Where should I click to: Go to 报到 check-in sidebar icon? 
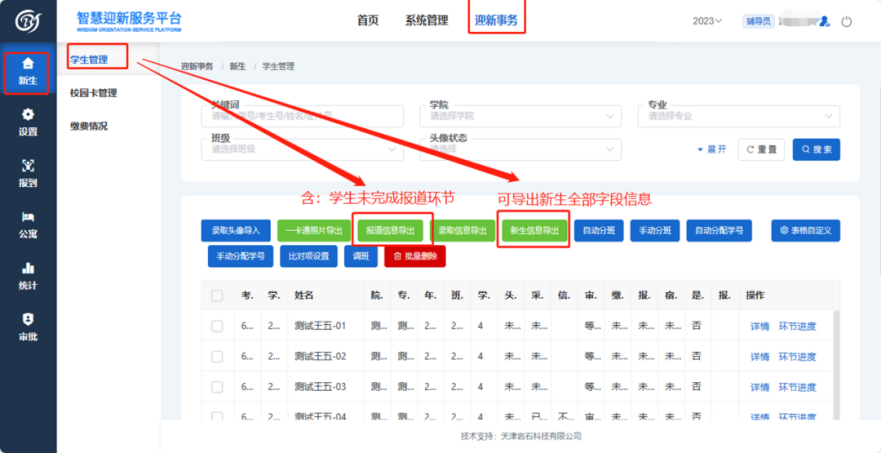pos(28,173)
